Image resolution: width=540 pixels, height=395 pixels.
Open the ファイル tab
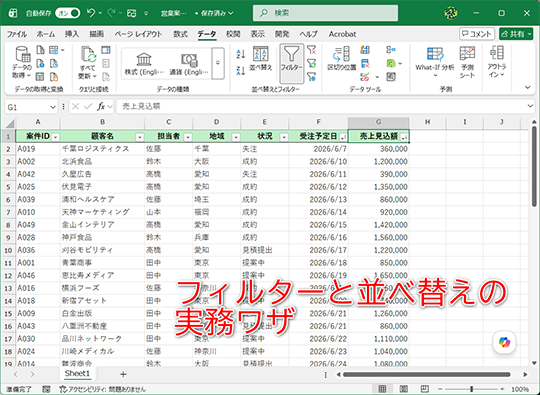coord(17,34)
